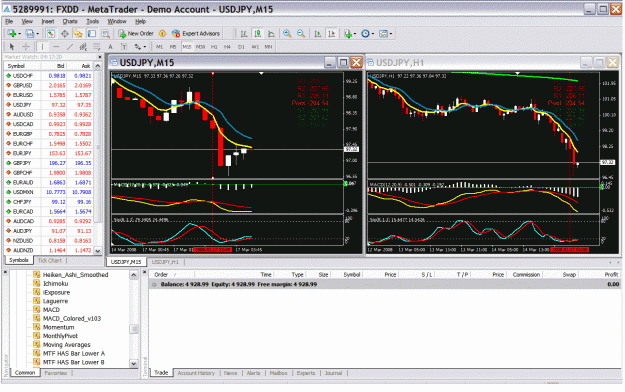Select the Text Label tool
The height and width of the screenshot is (392, 625).
124,47
